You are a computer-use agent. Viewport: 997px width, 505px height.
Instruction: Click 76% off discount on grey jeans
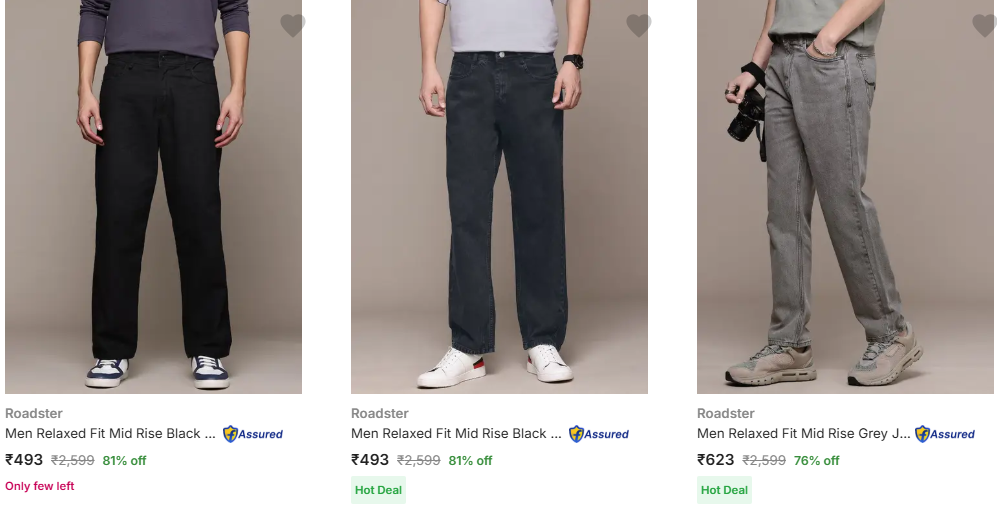[x=816, y=461]
